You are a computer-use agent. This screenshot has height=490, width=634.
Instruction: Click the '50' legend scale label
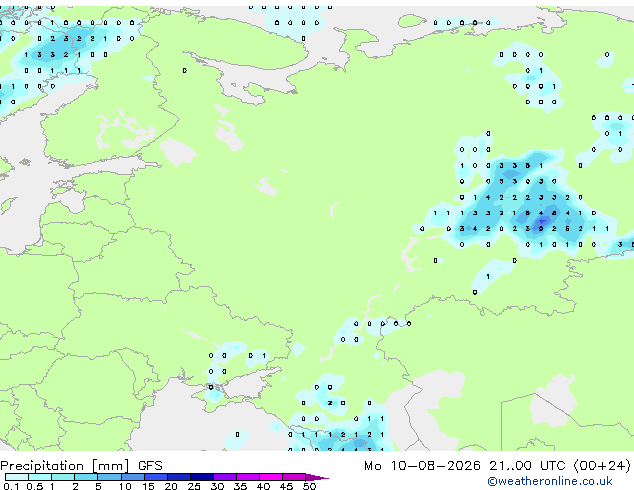(309, 486)
